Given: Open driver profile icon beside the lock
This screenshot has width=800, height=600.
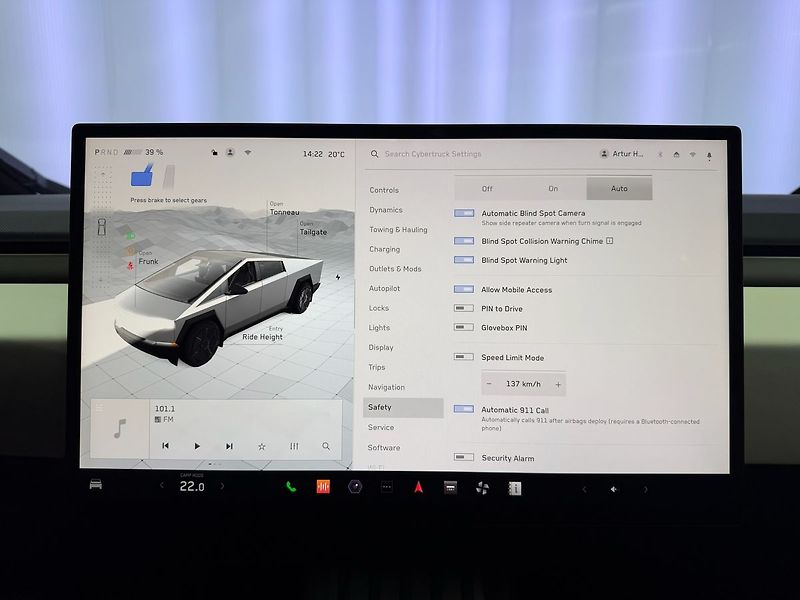Looking at the screenshot, I should [230, 152].
